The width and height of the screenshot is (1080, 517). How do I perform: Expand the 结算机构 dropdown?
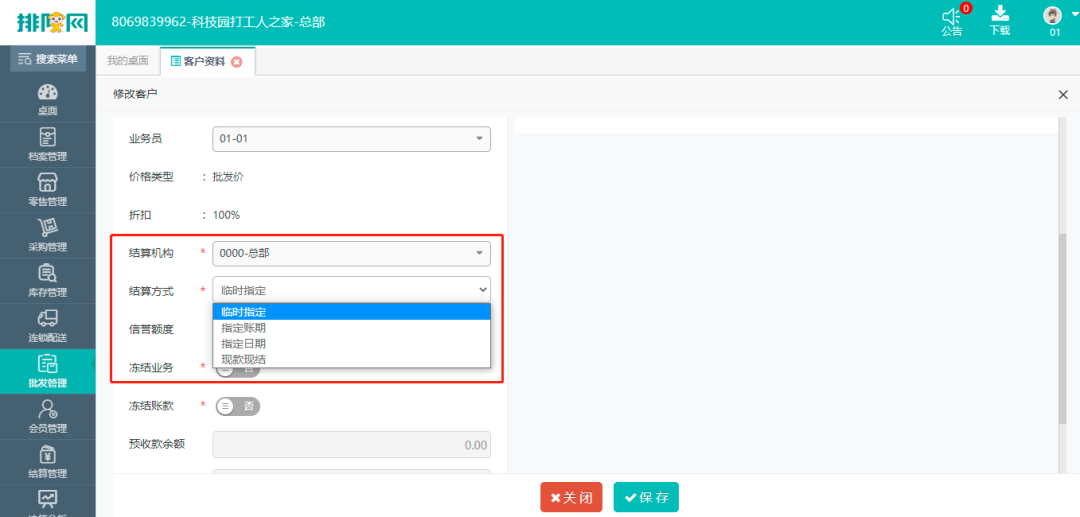pos(351,254)
